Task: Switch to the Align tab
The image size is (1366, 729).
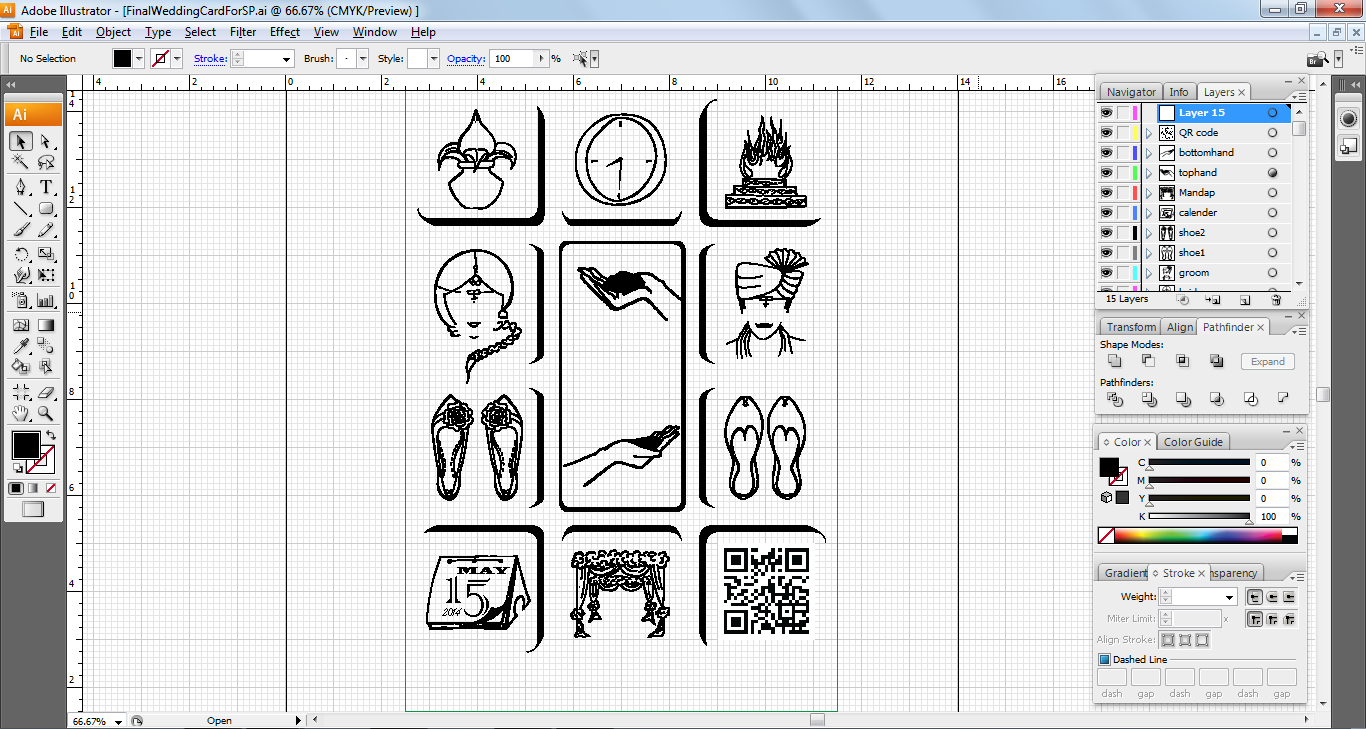Action: coord(1180,327)
